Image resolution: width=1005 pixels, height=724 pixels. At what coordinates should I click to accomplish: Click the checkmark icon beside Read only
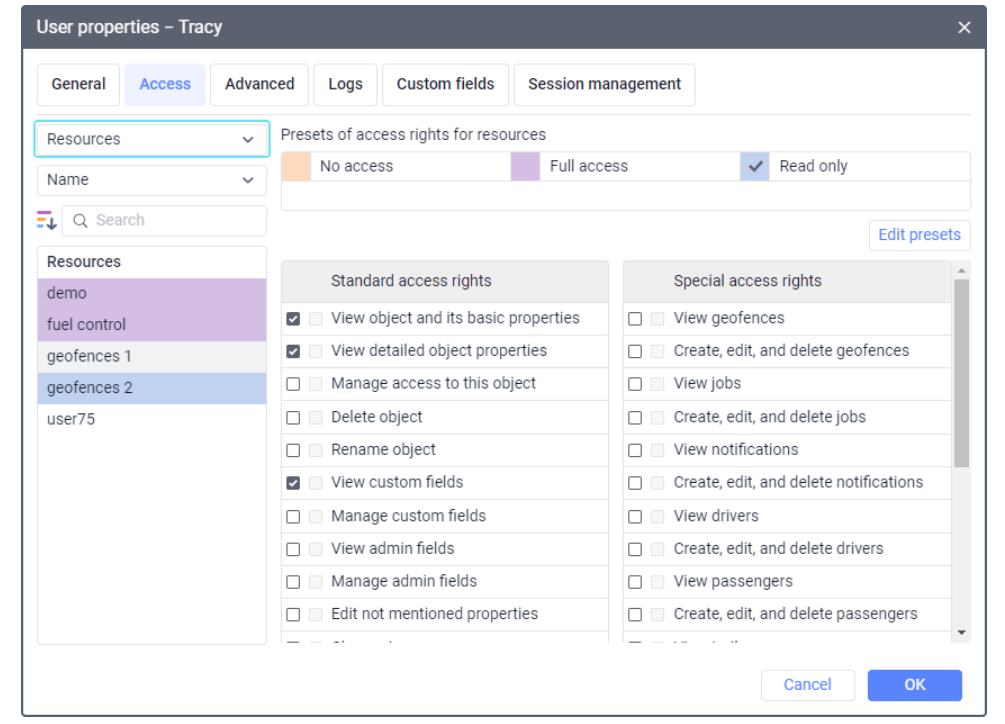point(755,167)
